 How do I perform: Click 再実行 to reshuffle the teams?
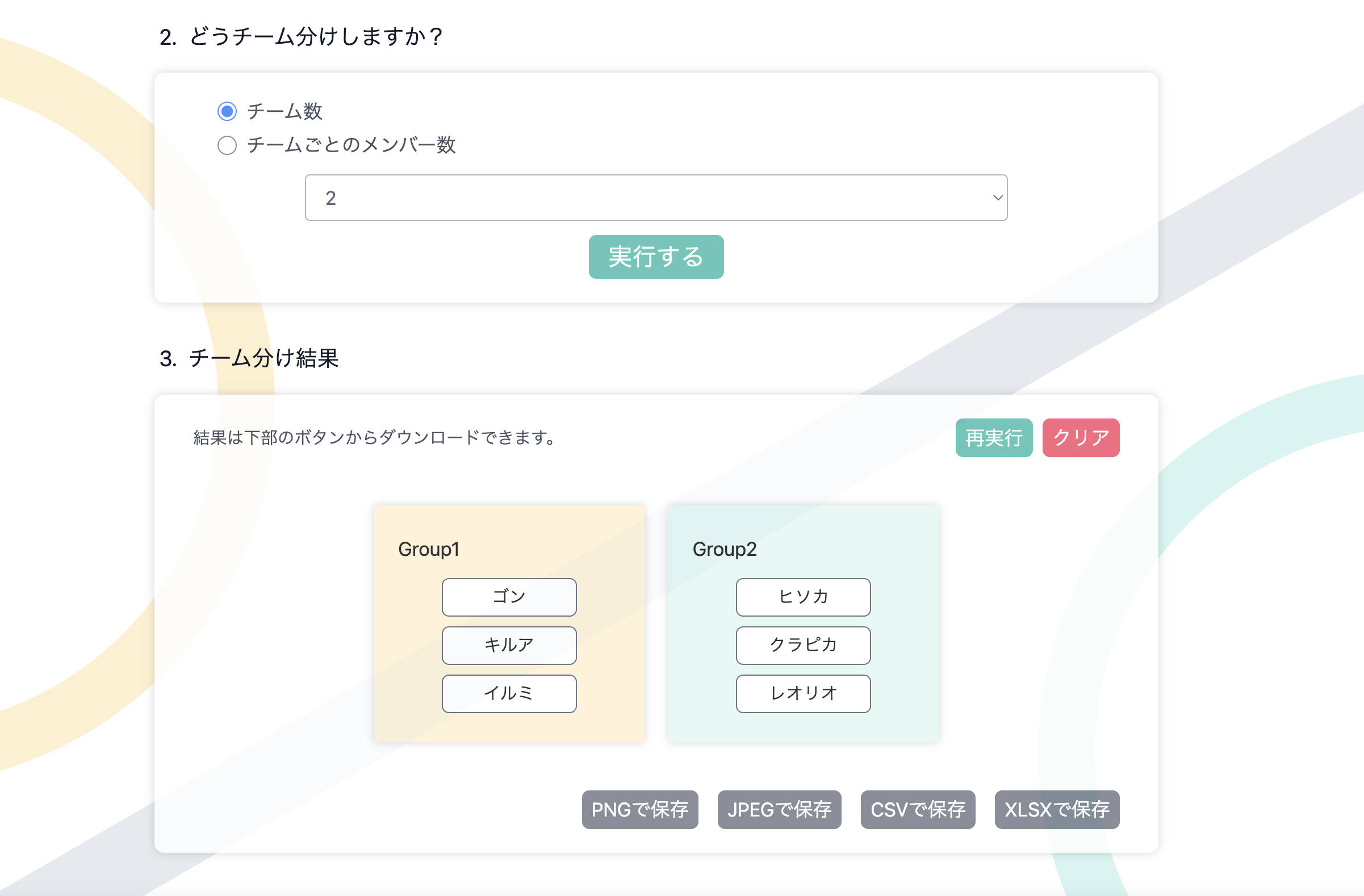point(993,438)
